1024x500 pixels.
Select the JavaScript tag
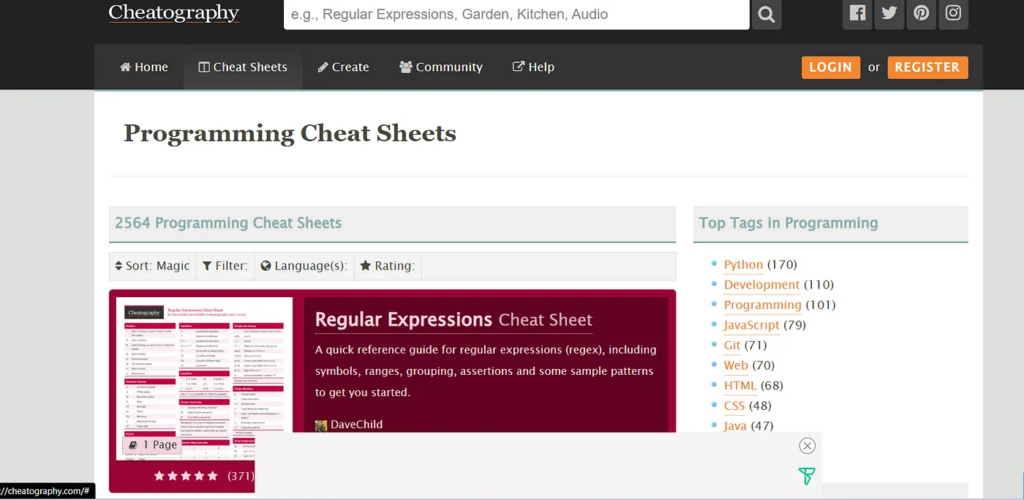pyautogui.click(x=751, y=325)
